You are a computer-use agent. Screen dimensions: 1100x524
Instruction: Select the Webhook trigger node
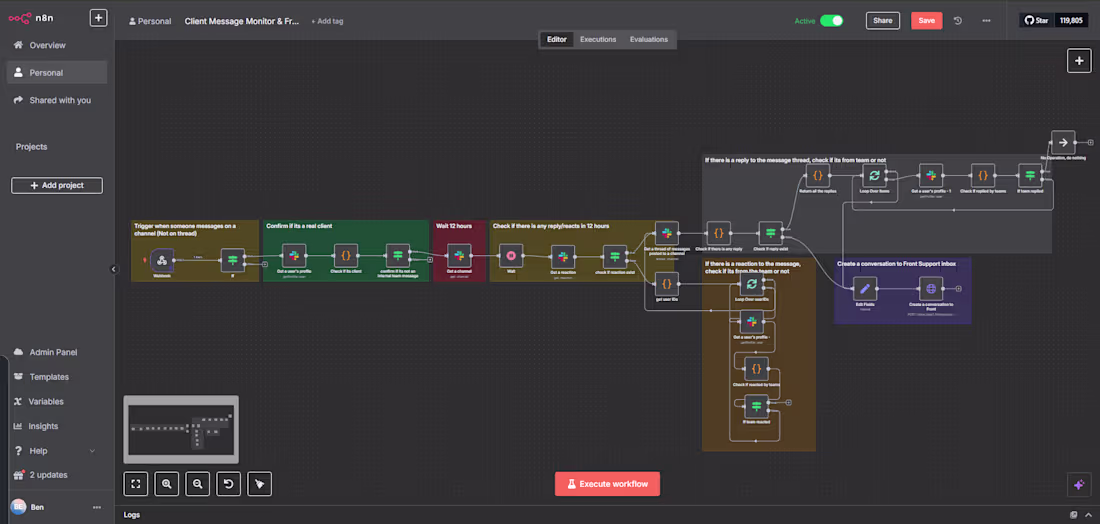tap(161, 260)
